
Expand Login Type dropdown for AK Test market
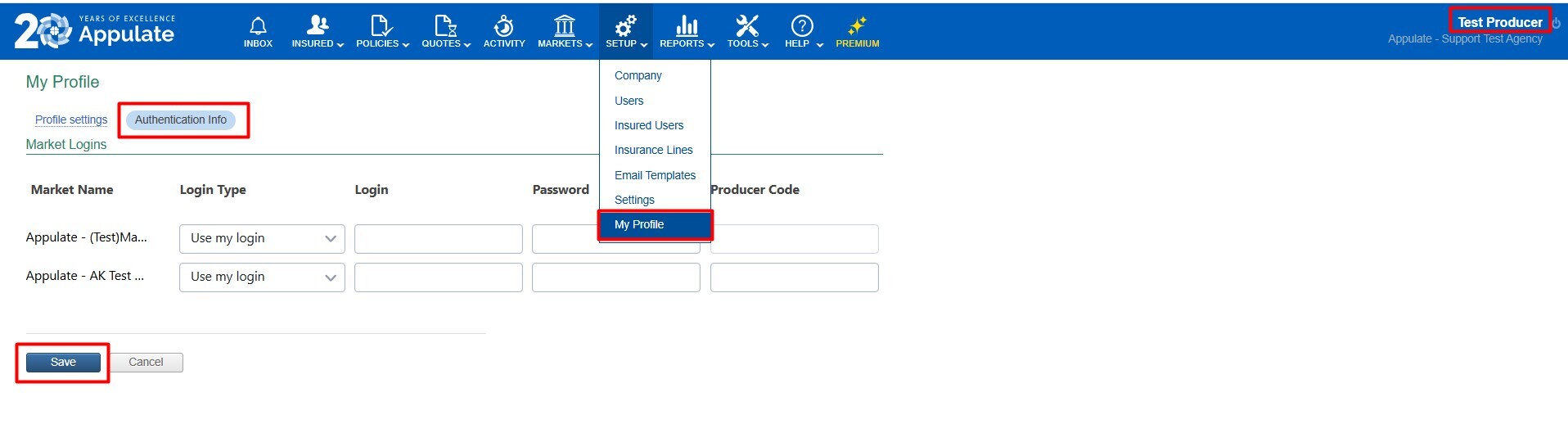tap(262, 277)
